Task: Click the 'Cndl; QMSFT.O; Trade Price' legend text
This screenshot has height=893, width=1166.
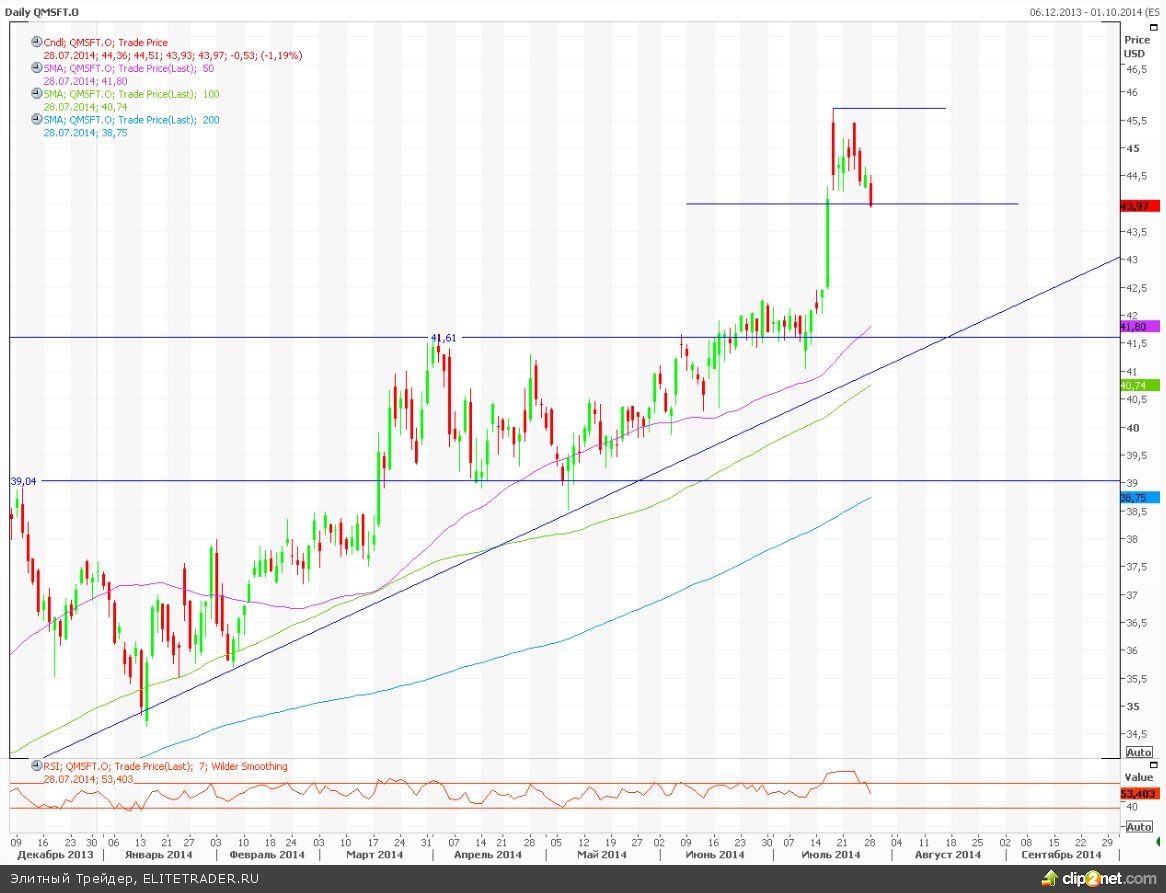Action: pos(106,43)
